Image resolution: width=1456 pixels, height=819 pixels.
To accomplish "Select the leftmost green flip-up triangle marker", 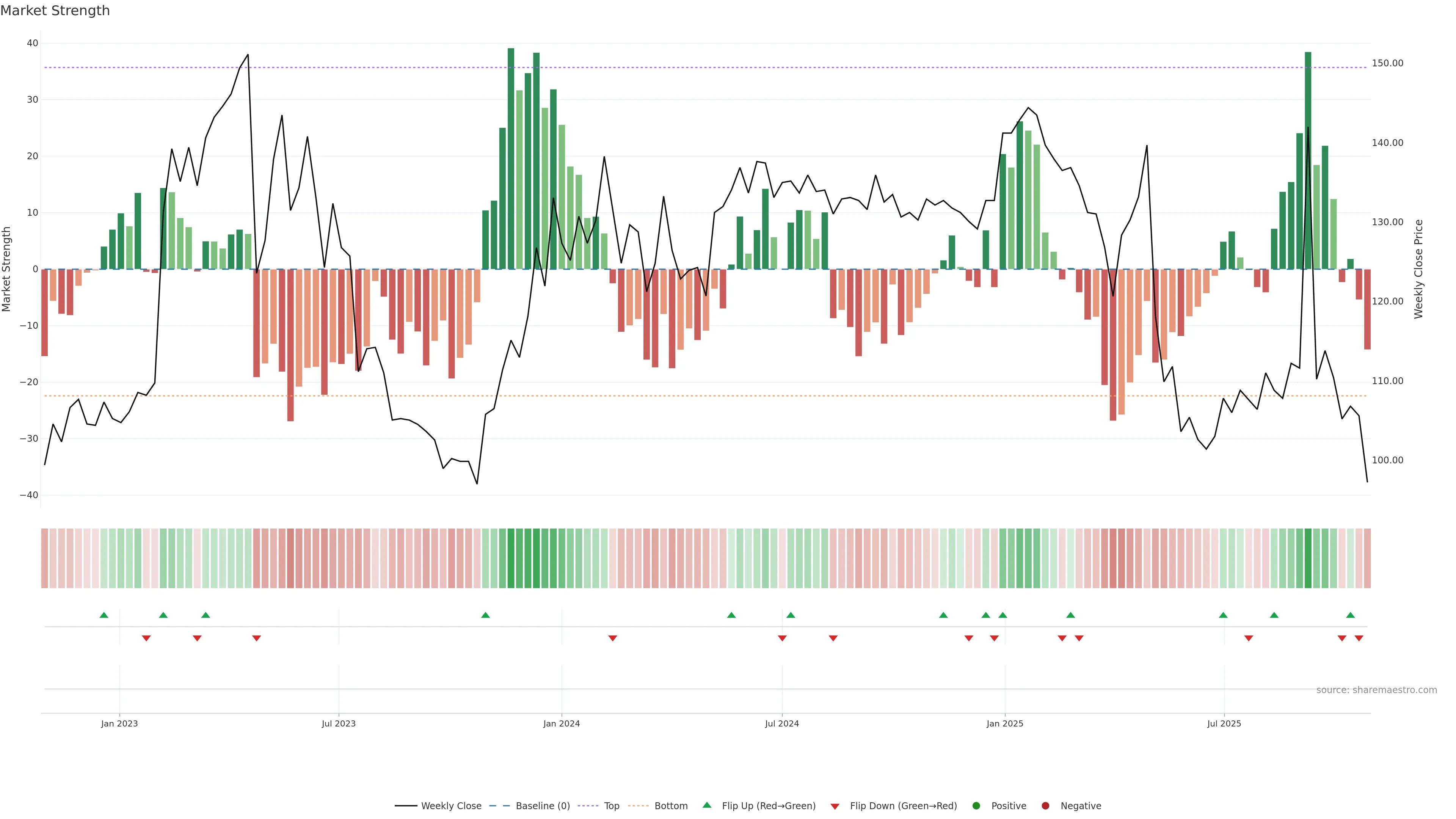I will click(104, 615).
